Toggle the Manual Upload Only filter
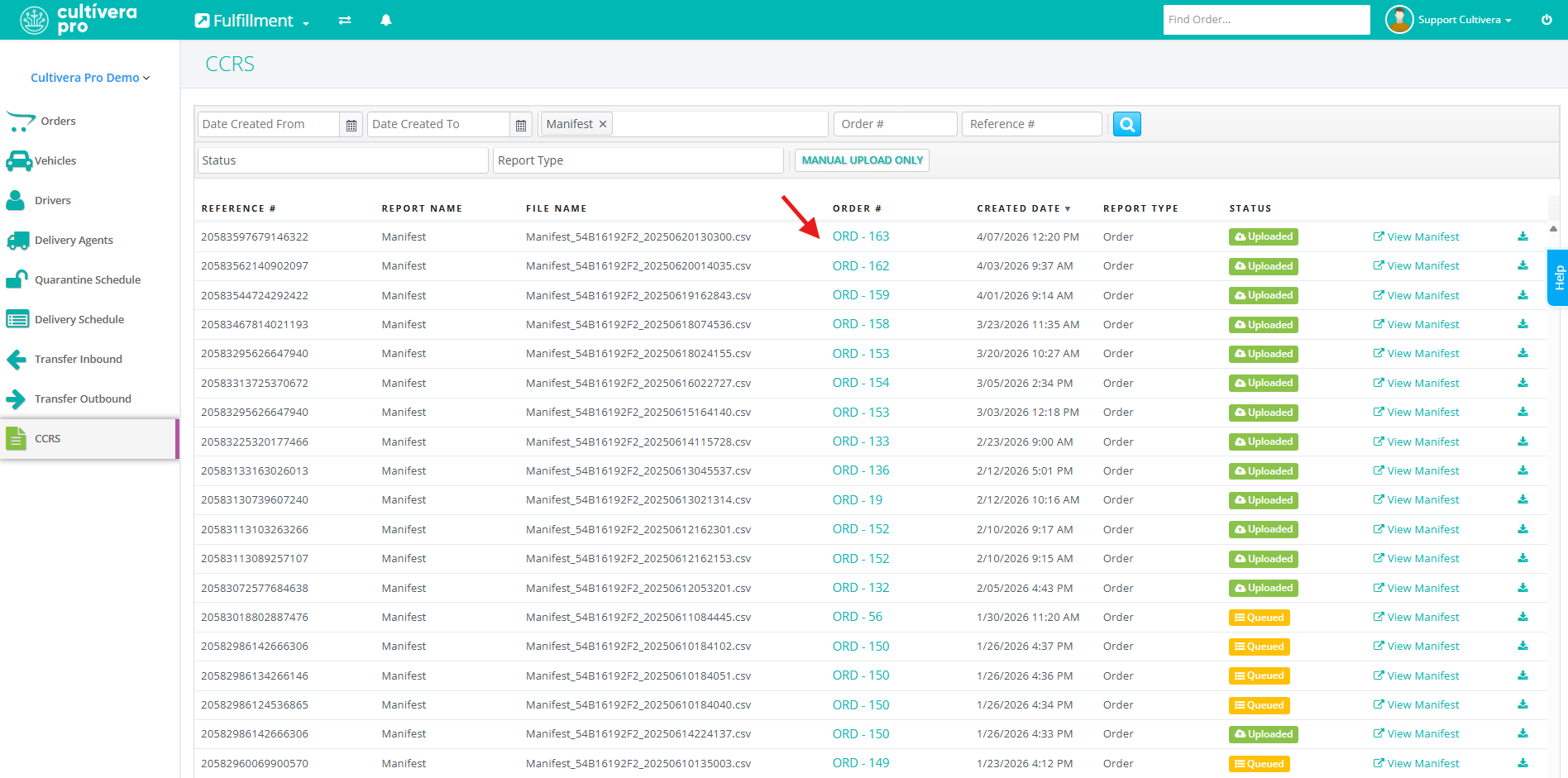Screen dimensions: 1568x778 tap(862, 160)
